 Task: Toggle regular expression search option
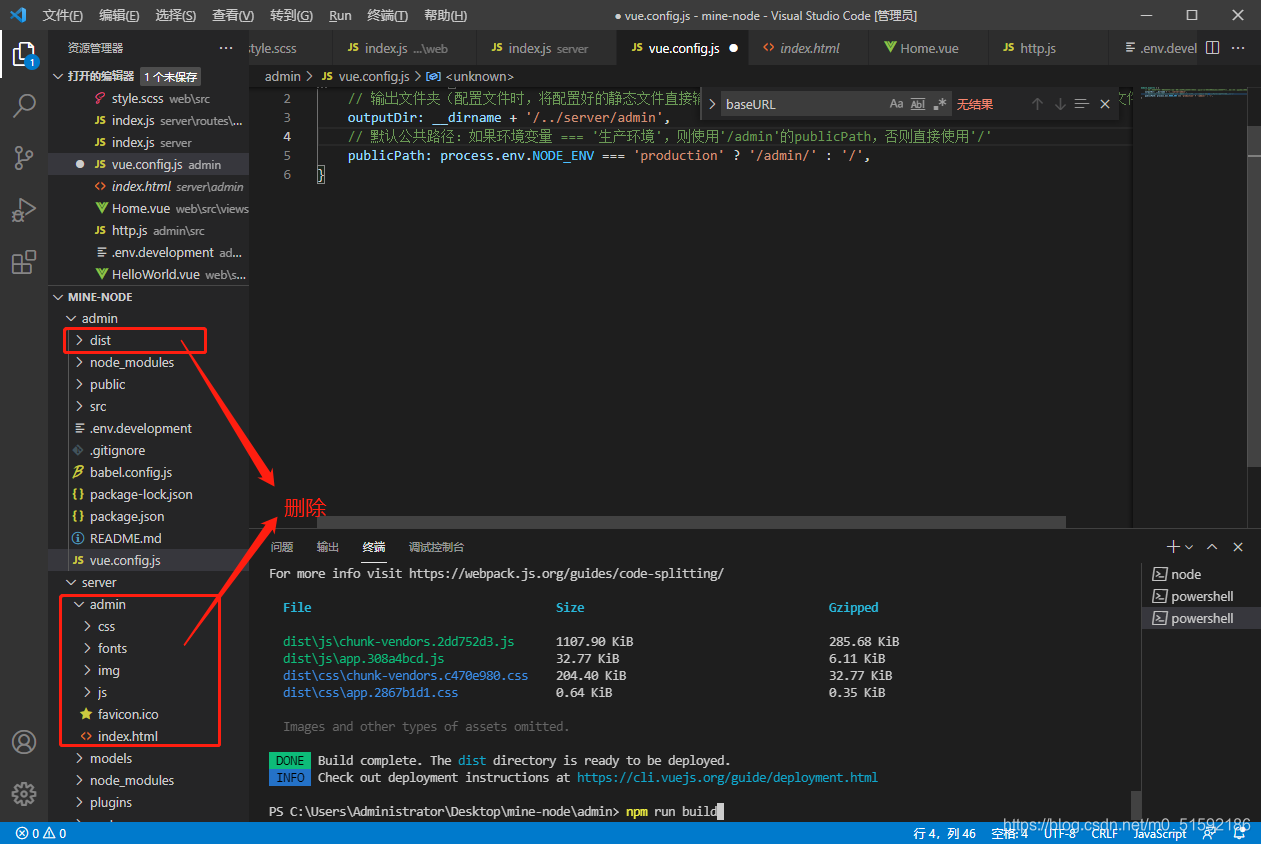point(940,104)
